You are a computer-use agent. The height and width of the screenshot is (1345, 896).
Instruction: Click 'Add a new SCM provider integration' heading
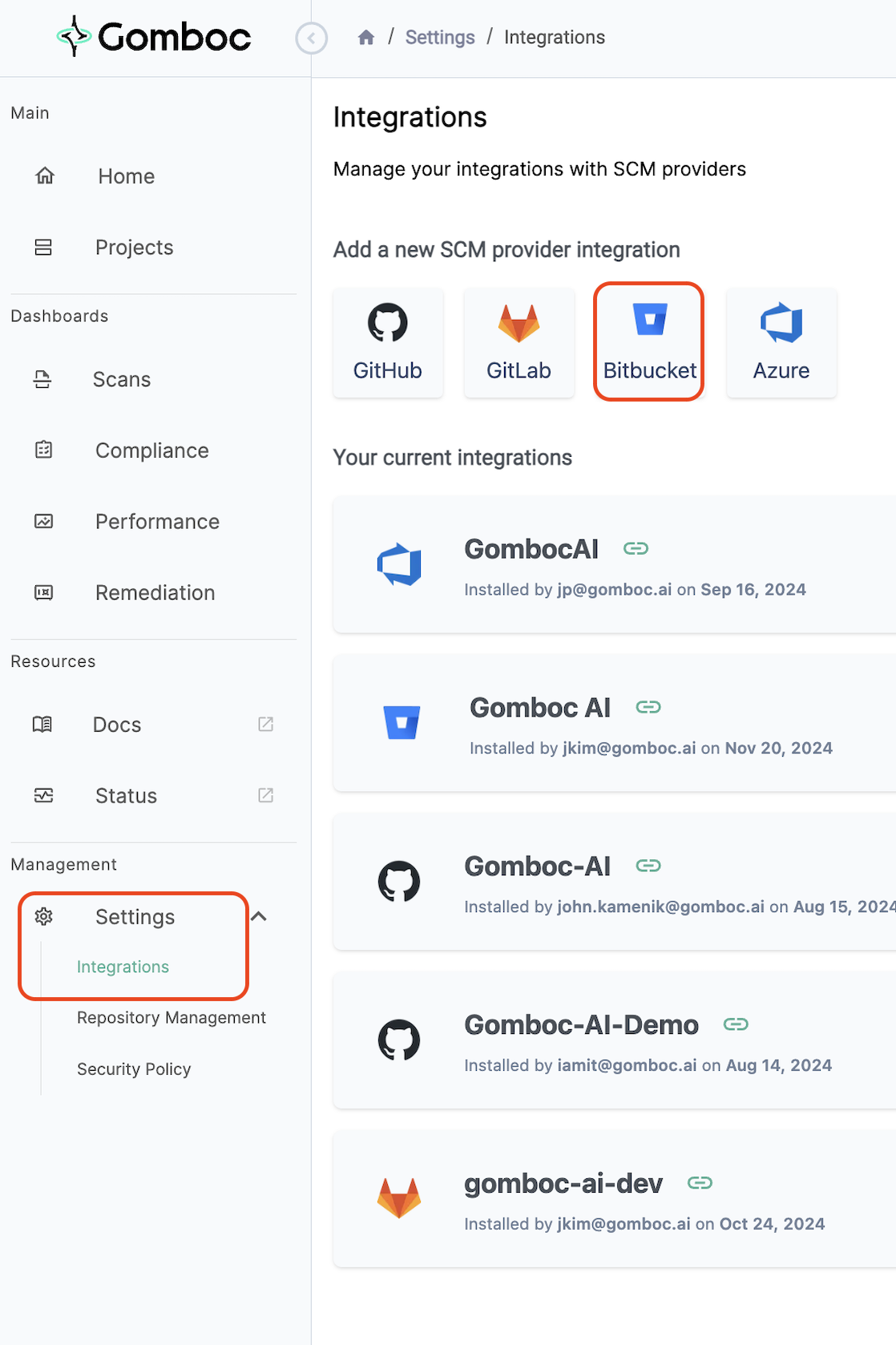507,250
